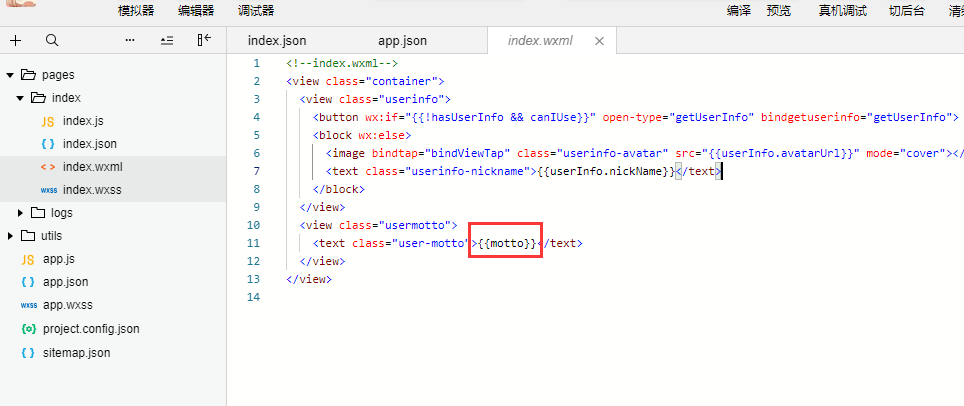The height and width of the screenshot is (406, 964).
Task: Toggle the 调试器 debugger panel
Action: pyautogui.click(x=256, y=10)
